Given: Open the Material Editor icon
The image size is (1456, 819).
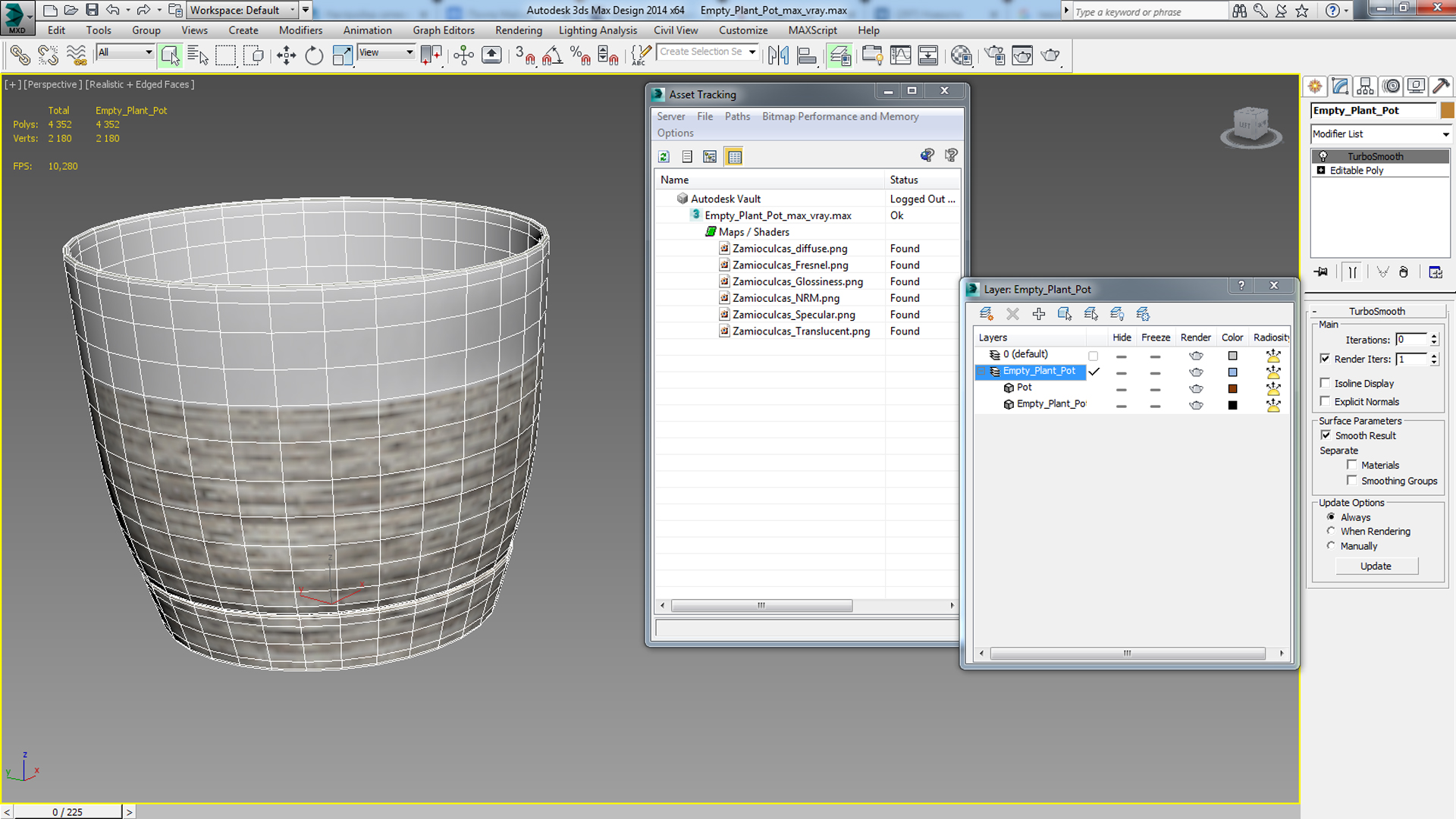Looking at the screenshot, I should (961, 55).
